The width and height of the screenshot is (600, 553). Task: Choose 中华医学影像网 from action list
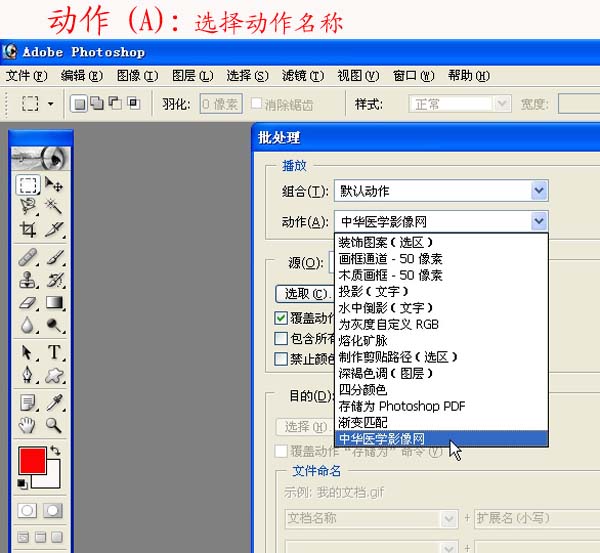click(442, 439)
